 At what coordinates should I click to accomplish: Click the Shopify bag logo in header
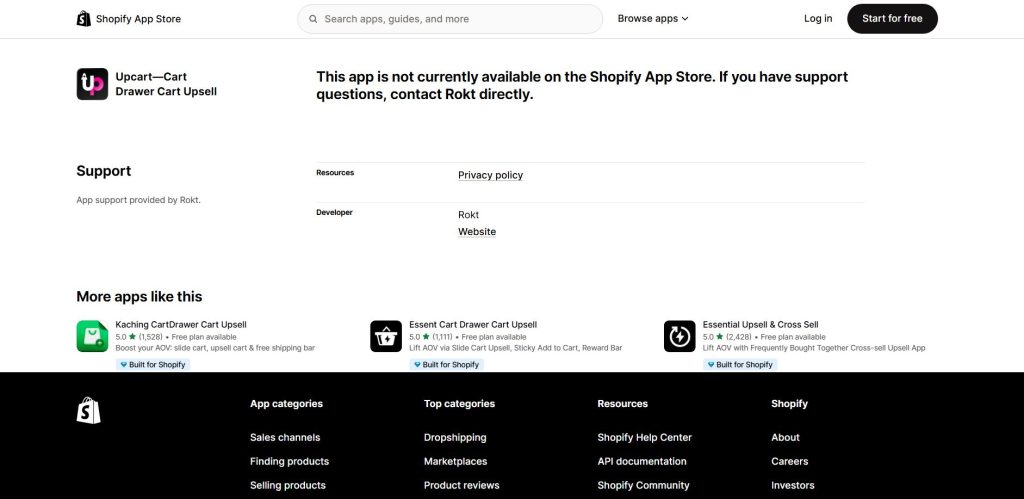[x=84, y=18]
